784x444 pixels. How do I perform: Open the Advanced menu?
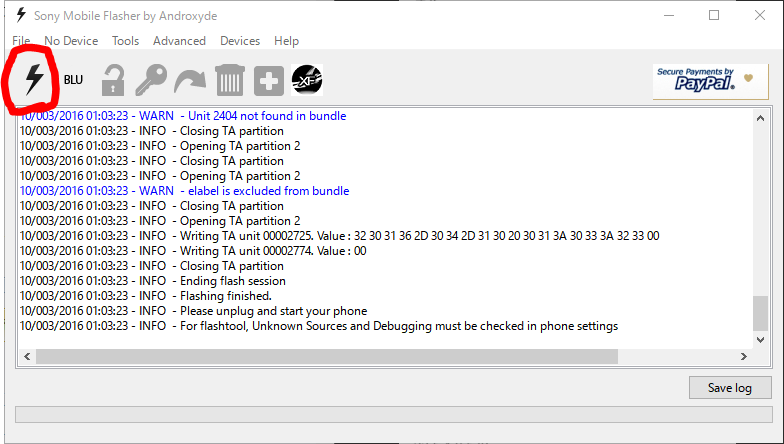pyautogui.click(x=179, y=40)
